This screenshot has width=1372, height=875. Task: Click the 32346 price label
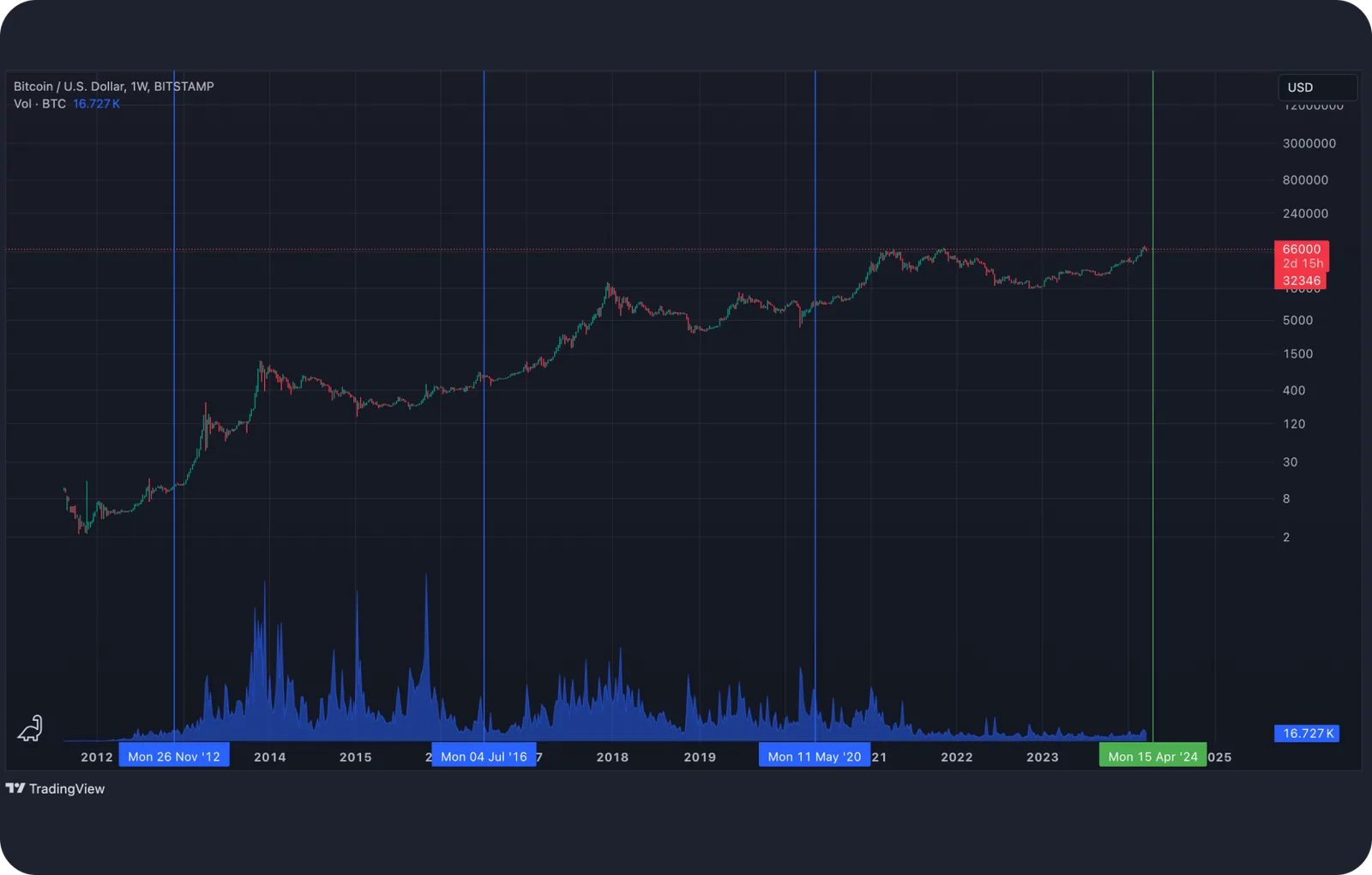tap(1301, 281)
